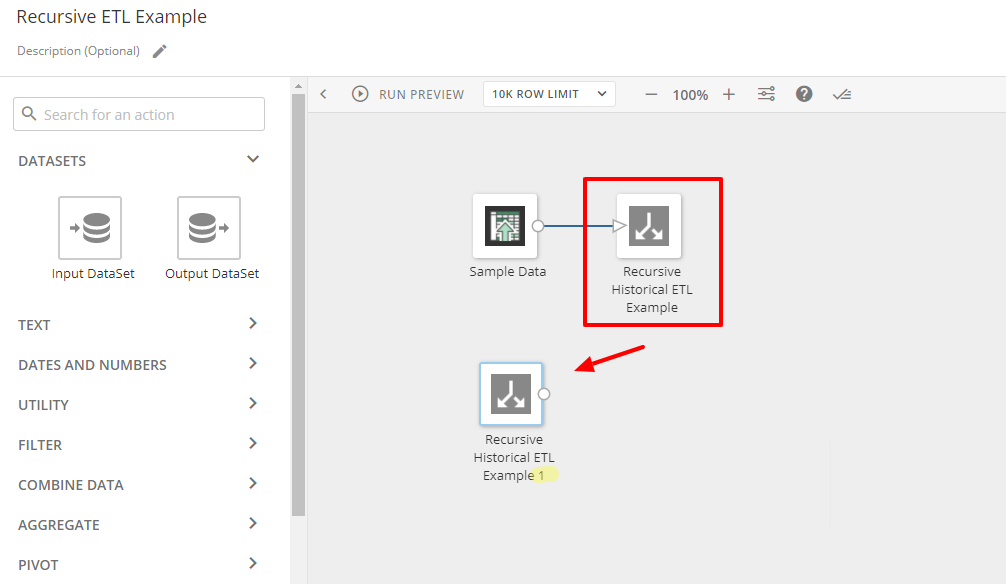Image resolution: width=1006 pixels, height=584 pixels.
Task: Open the help question mark icon
Action: pos(804,93)
